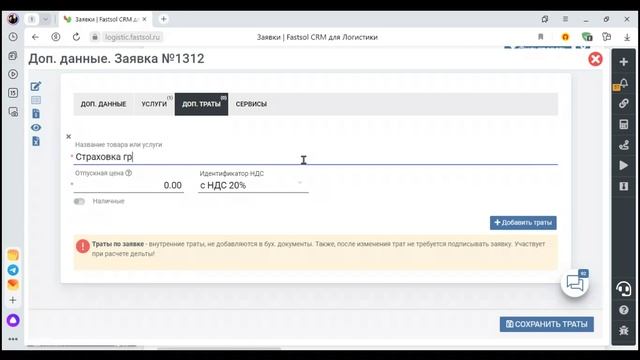Bookmark this page icon
Viewport: 640px width, 360px height.
[x=540, y=37]
